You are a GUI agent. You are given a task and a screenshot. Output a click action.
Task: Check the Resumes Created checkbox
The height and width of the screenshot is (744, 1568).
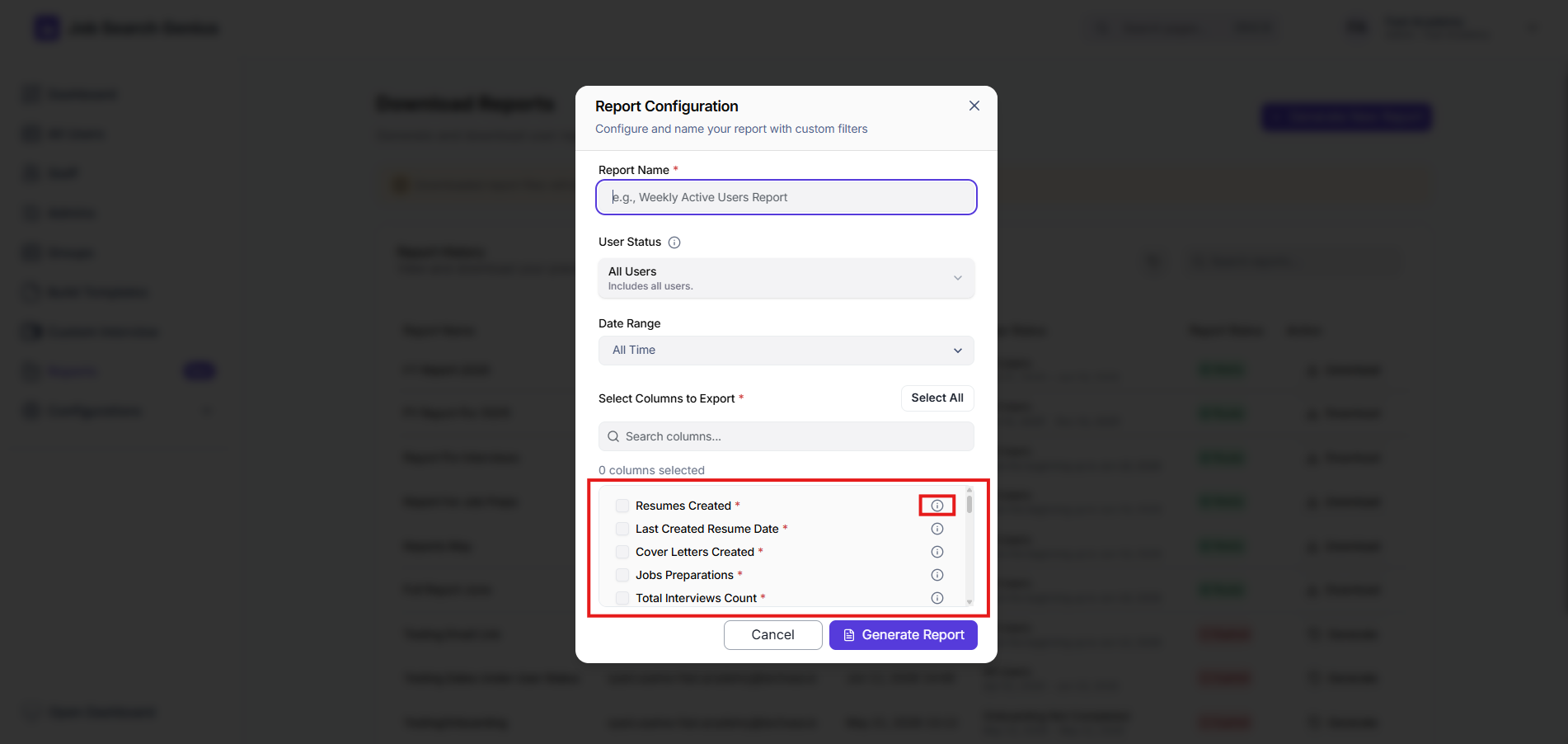[x=622, y=506]
